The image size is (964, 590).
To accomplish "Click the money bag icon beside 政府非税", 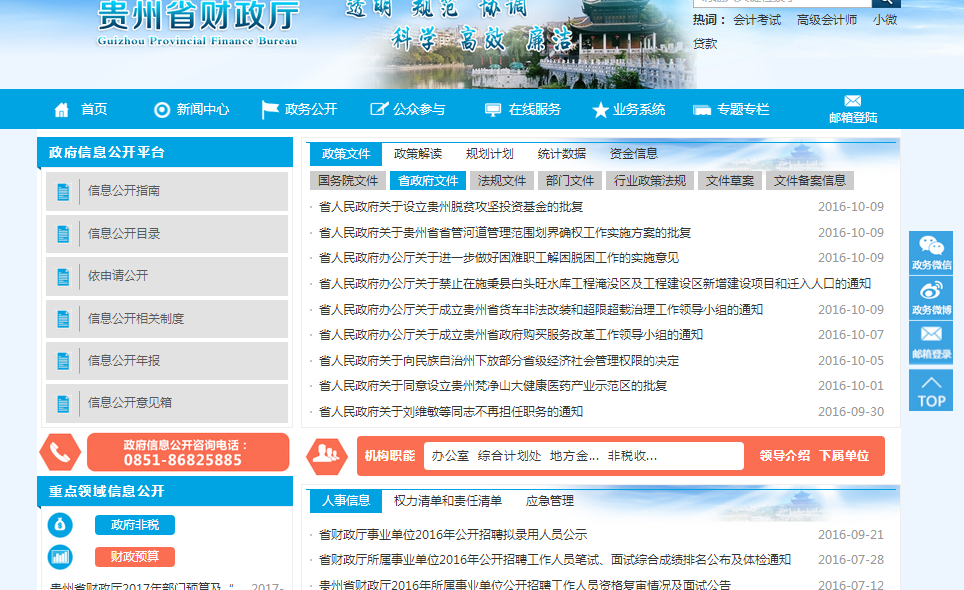I will click(x=60, y=525).
